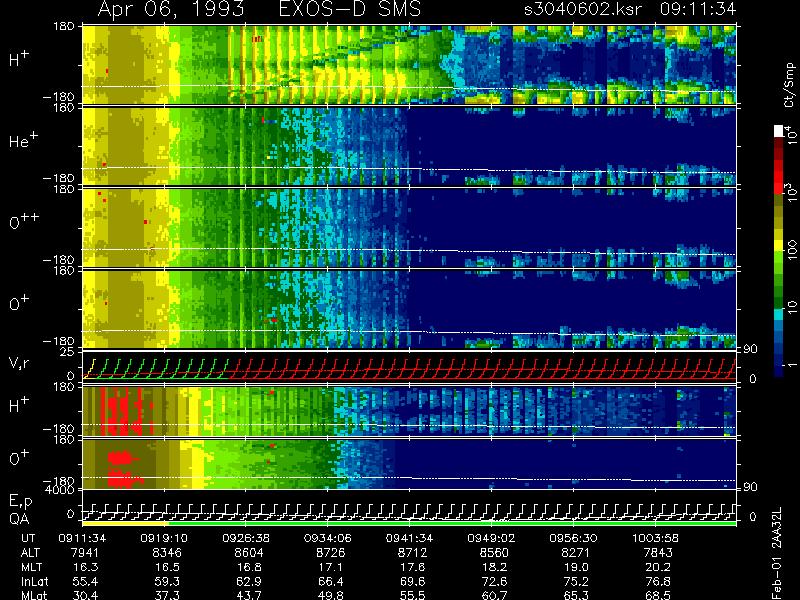Click the vertical text "Feb-01 2AA32L"
Image resolution: width=800 pixels, height=600 pixels.
[777, 553]
